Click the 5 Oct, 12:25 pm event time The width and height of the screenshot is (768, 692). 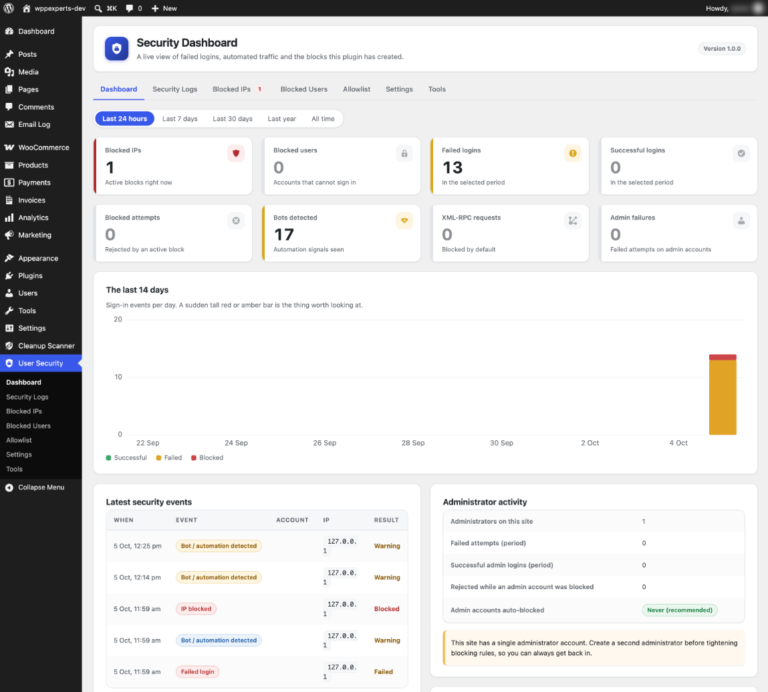point(138,546)
